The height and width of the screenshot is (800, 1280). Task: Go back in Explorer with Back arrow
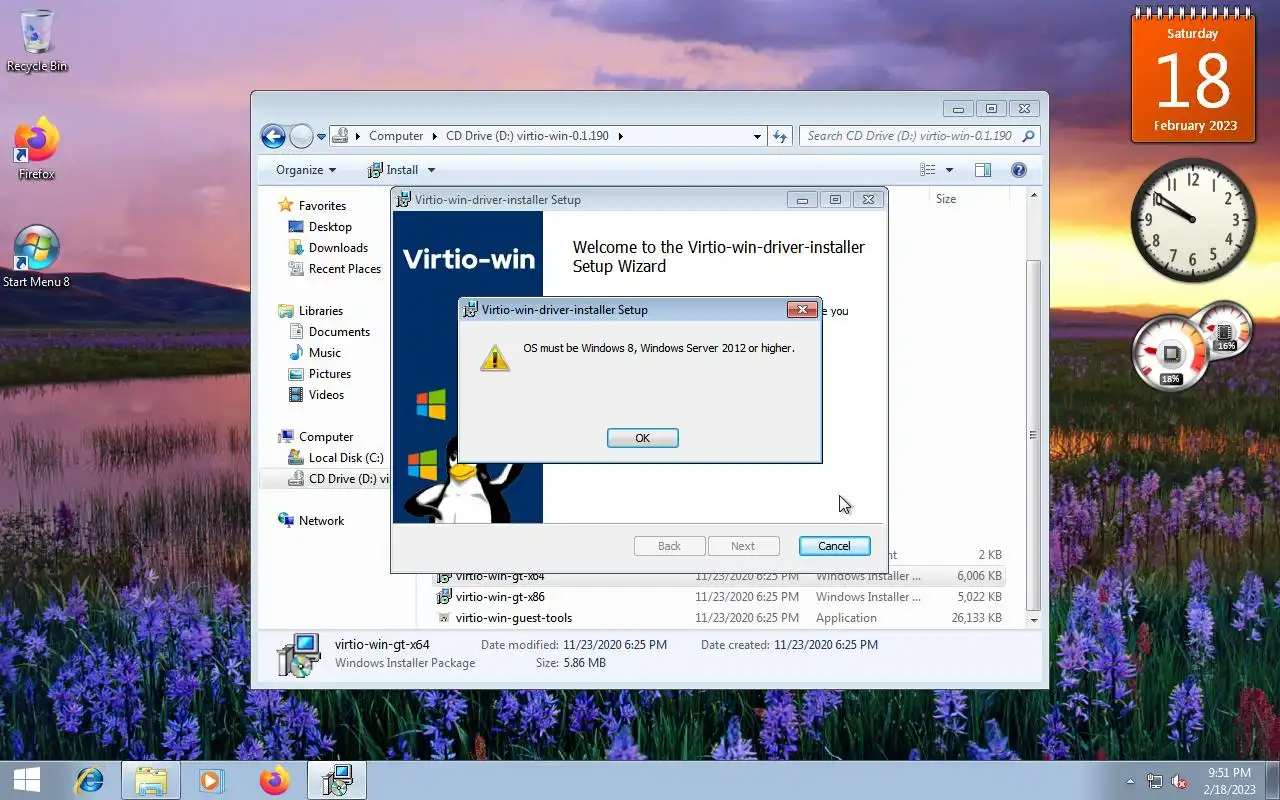pyautogui.click(x=273, y=136)
